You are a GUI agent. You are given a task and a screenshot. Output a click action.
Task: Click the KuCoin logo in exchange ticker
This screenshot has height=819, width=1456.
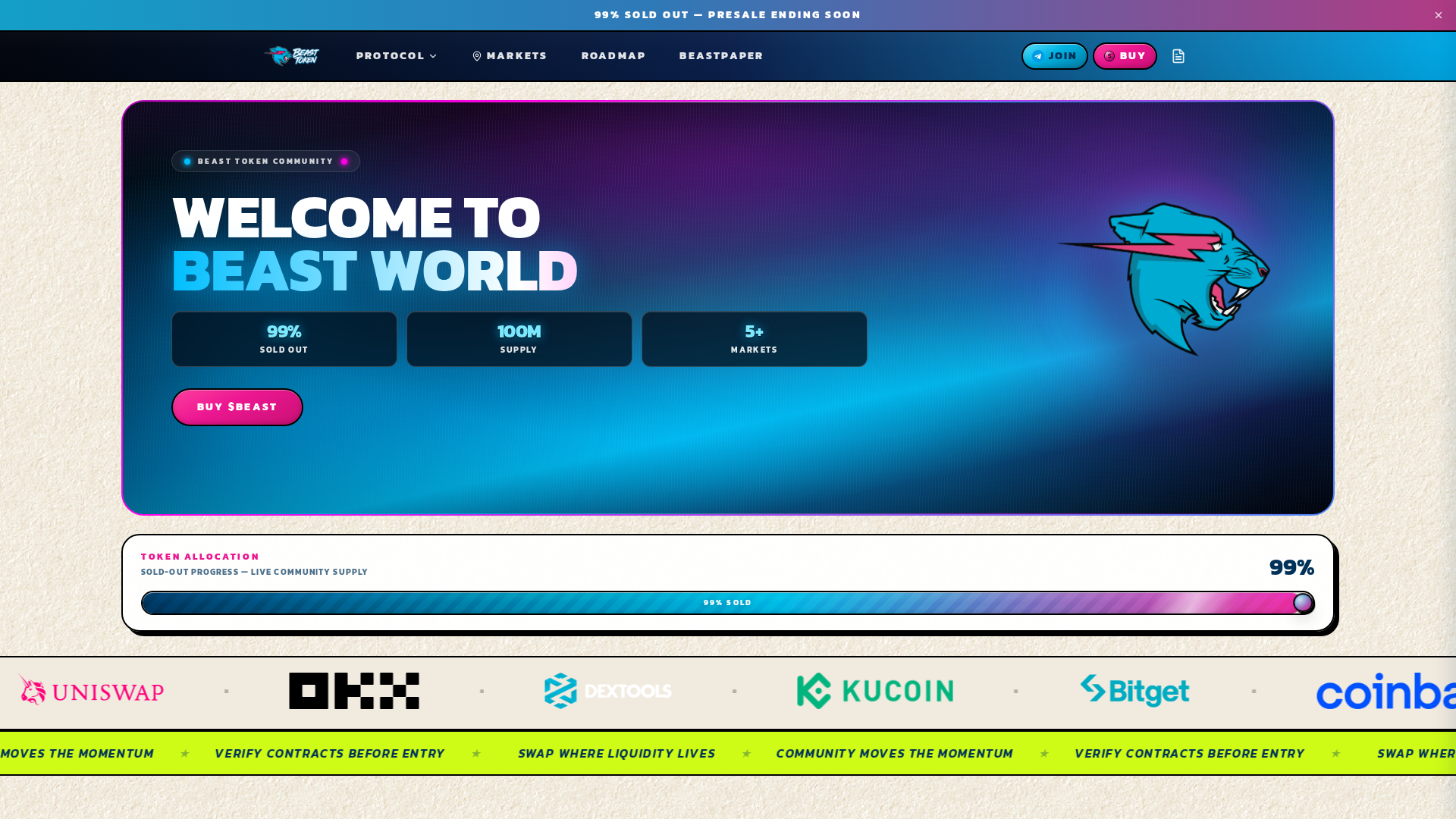click(x=875, y=691)
